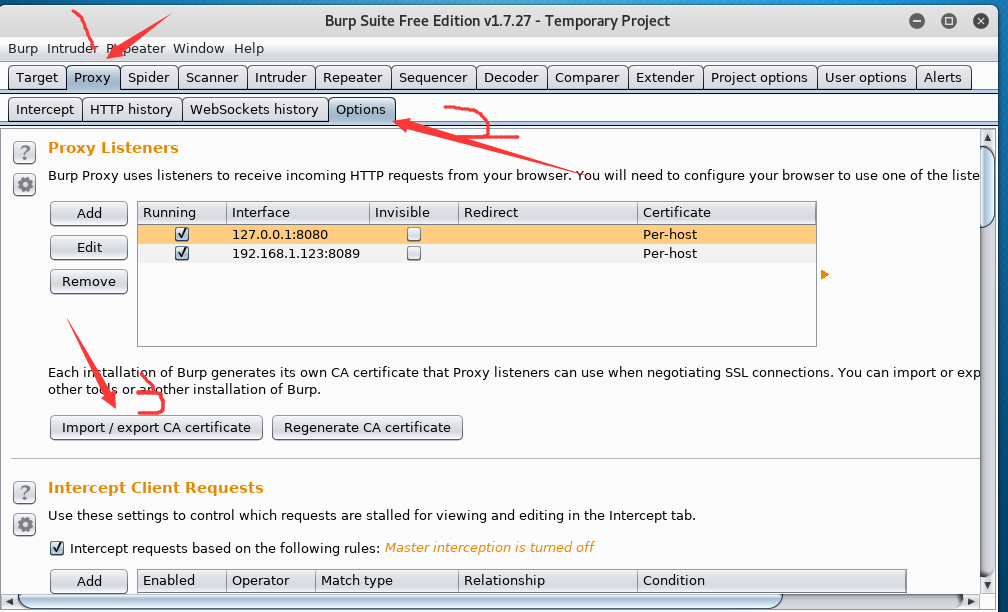Screen dimensions: 1008x612
Task: Open help for Proxy Listeners section
Action: point(24,153)
